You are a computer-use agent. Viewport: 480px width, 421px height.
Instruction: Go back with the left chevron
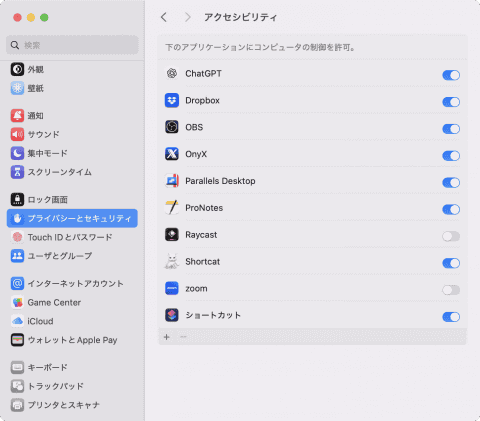point(164,17)
